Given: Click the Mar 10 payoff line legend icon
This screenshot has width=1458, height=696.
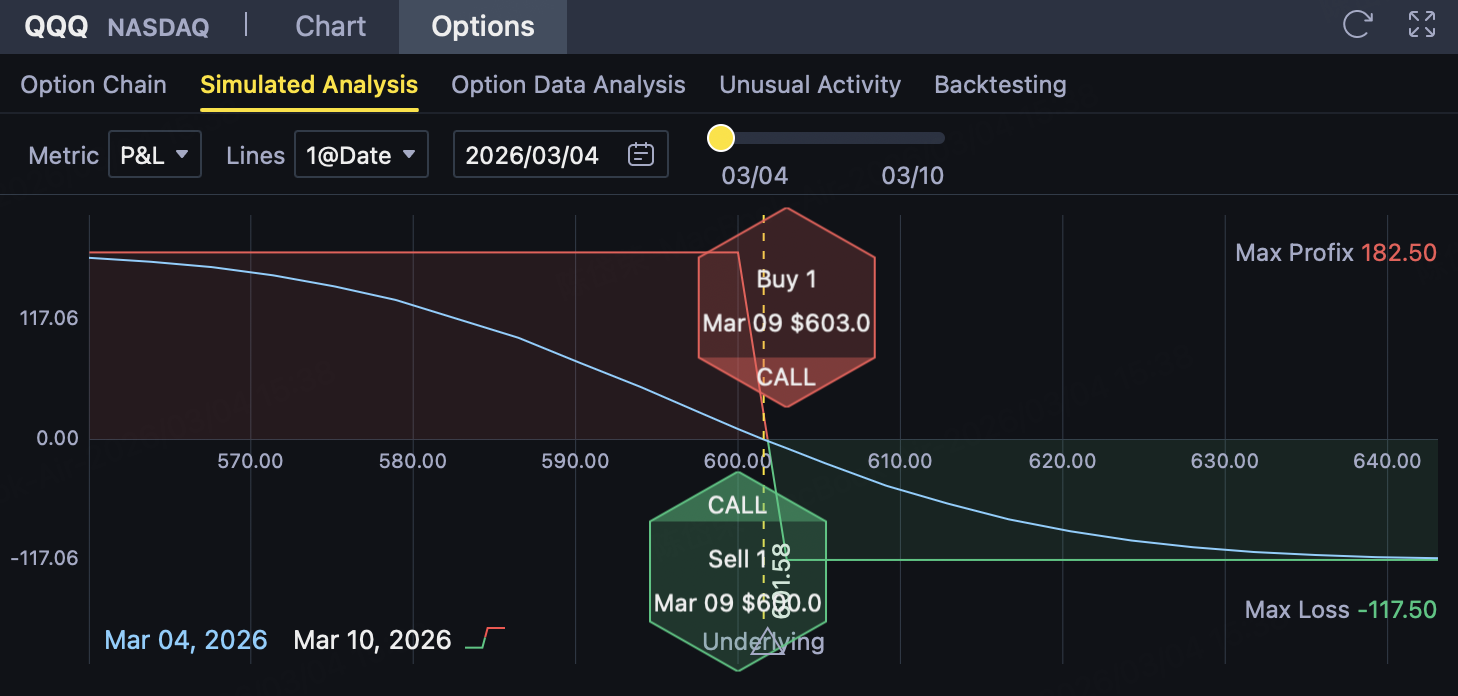Looking at the screenshot, I should point(486,639).
